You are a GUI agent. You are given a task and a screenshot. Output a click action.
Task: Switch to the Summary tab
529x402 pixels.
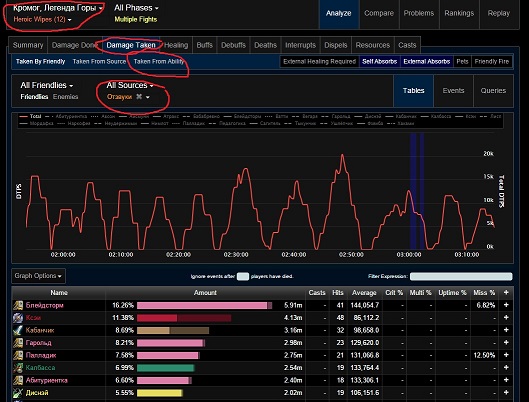28,45
